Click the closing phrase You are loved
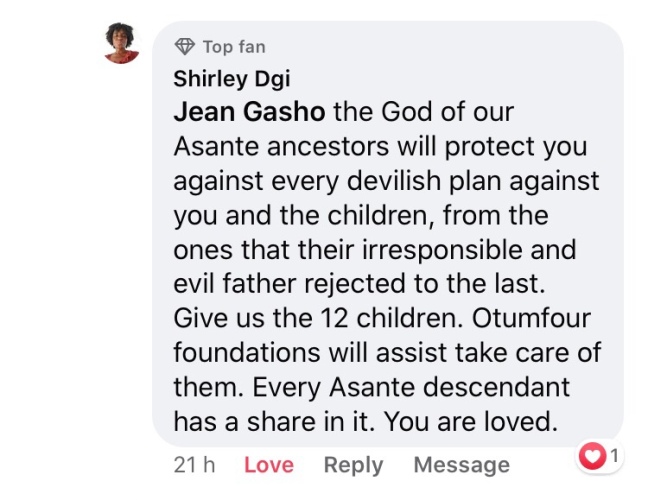648x500 pixels. 471,421
